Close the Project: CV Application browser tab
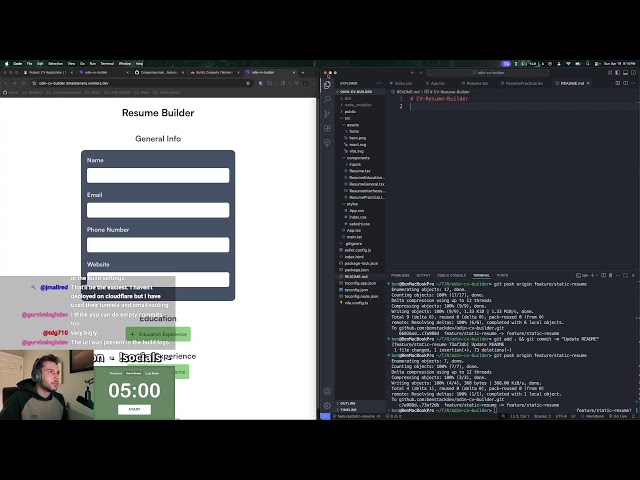Viewport: 640px width, 480px height. tap(71, 73)
